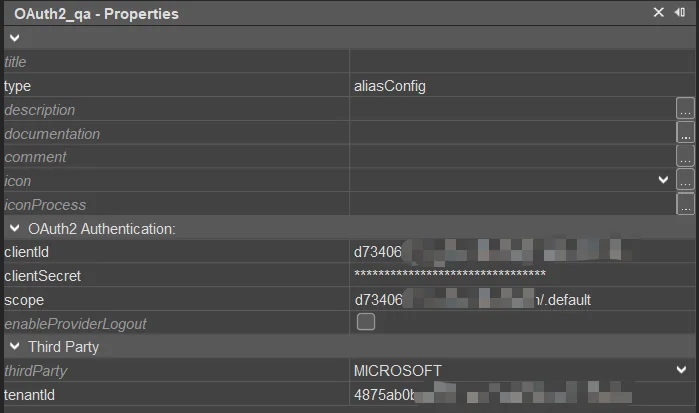Open the ellipsis editor for documentation

point(685,132)
